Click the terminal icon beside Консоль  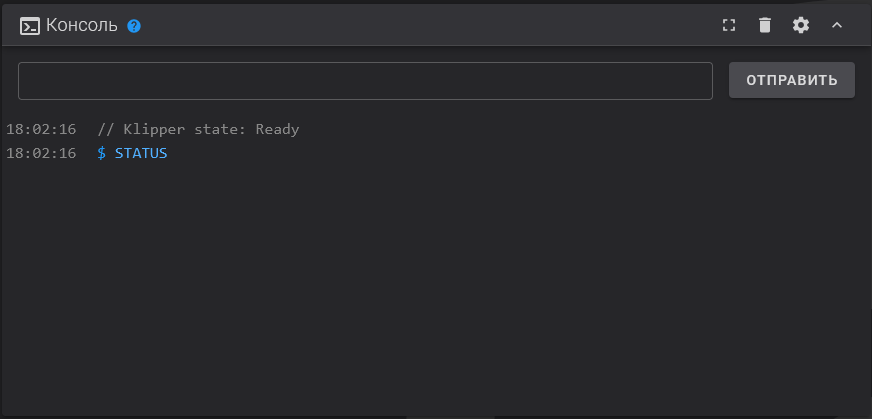point(29,26)
